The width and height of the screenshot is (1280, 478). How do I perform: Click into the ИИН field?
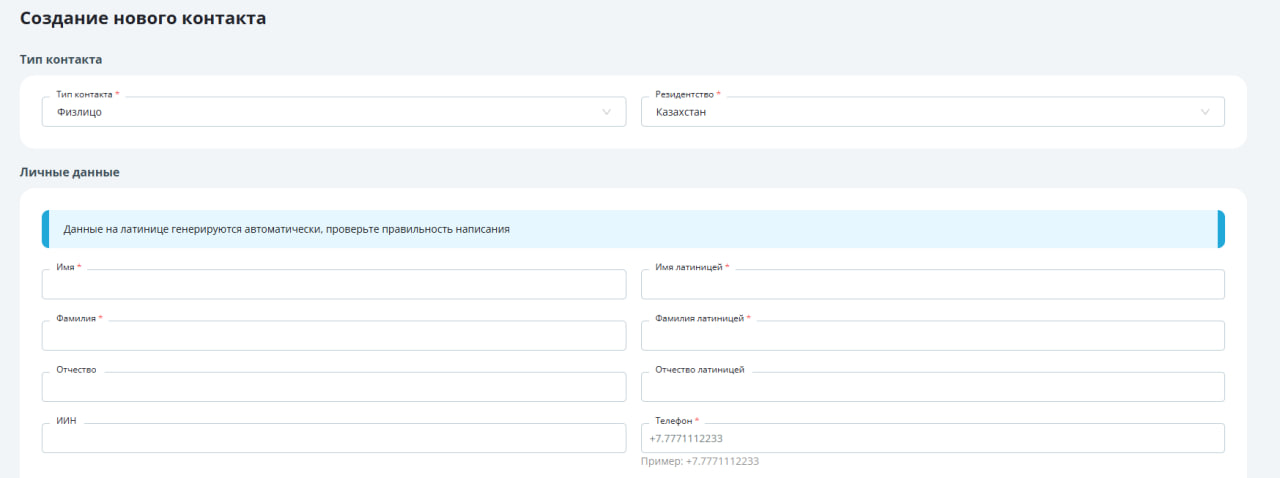pyautogui.click(x=333, y=438)
